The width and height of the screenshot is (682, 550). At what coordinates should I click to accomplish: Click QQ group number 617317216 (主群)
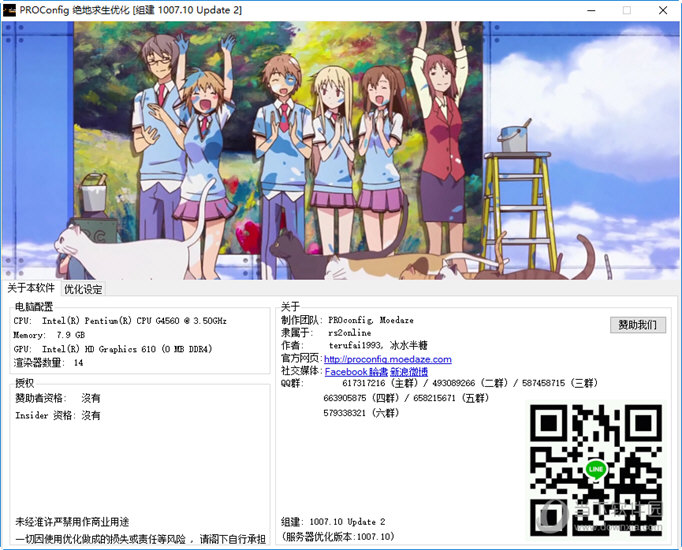click(380, 383)
